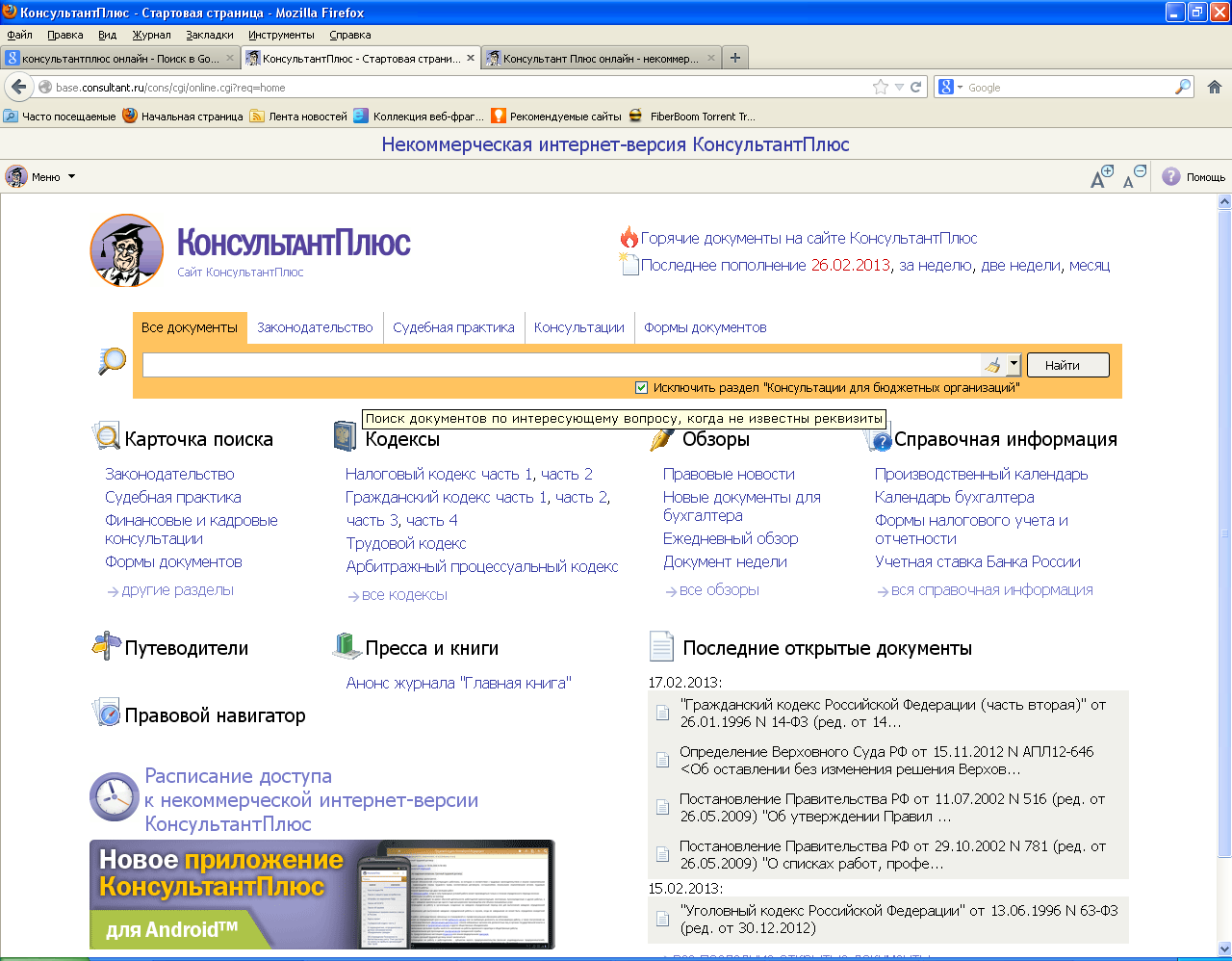1232x961 pixels.
Task: Click the magnifier icon left of search field
Action: pyautogui.click(x=113, y=362)
